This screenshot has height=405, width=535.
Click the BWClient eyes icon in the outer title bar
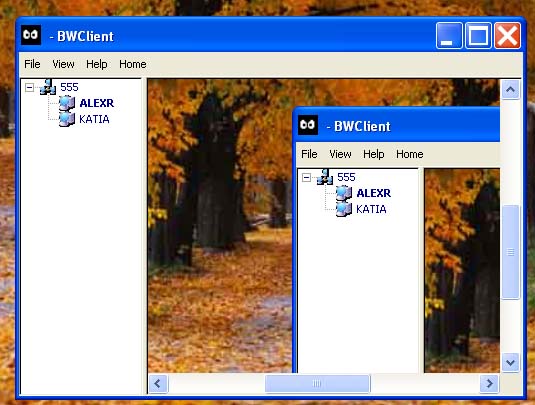pyautogui.click(x=31, y=35)
